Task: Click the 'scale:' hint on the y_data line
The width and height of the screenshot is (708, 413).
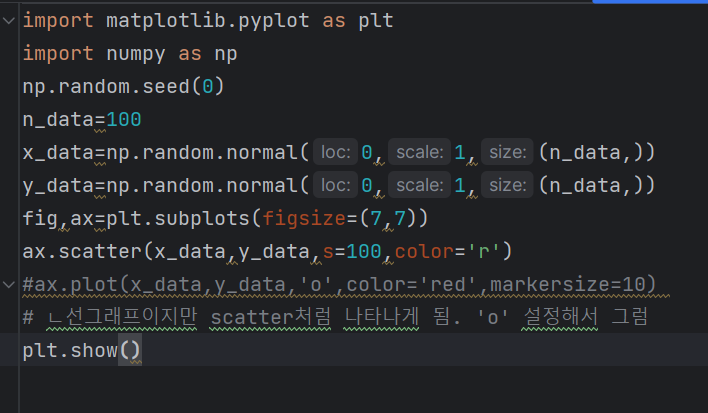Action: pyautogui.click(x=419, y=185)
